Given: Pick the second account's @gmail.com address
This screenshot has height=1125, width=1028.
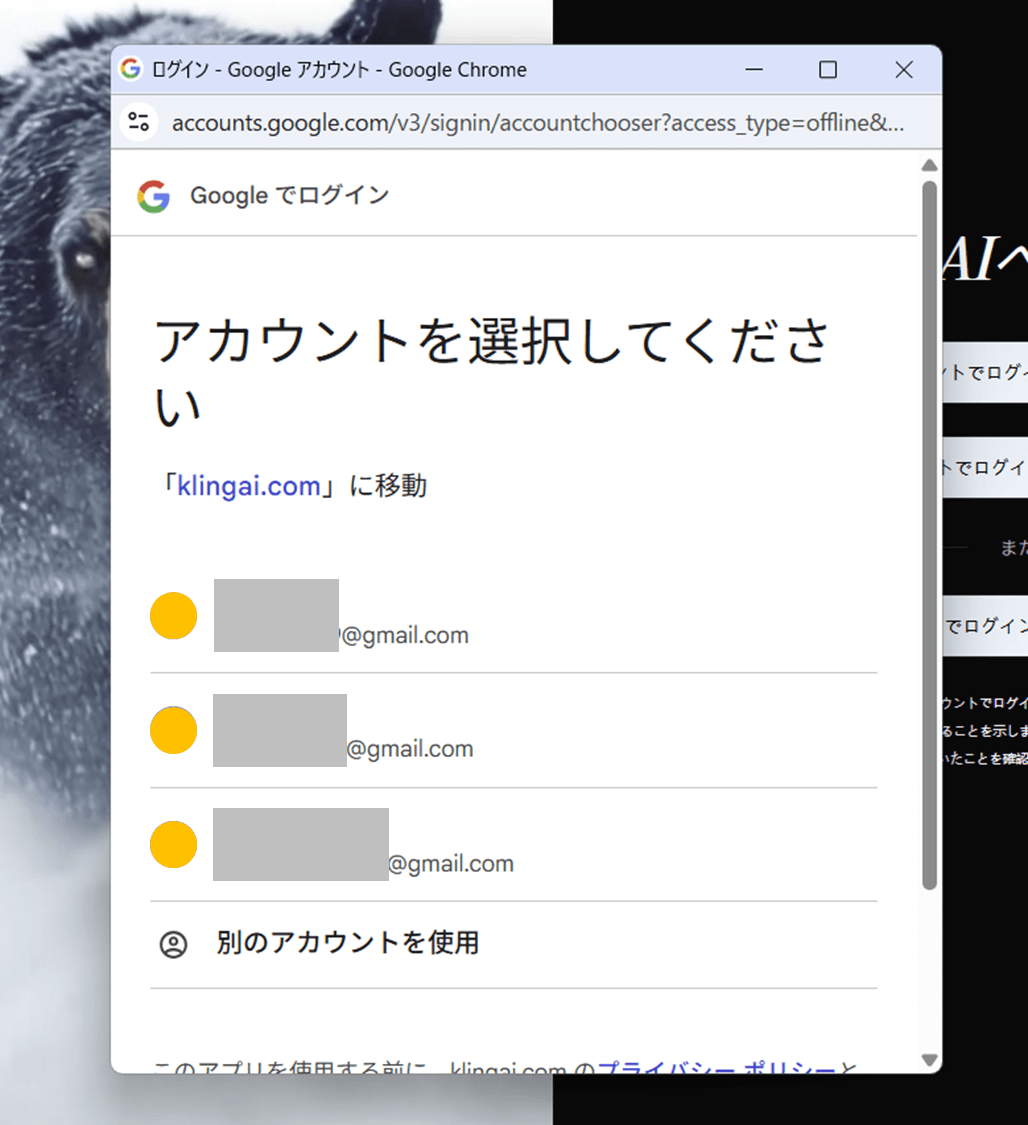Looking at the screenshot, I should 410,750.
